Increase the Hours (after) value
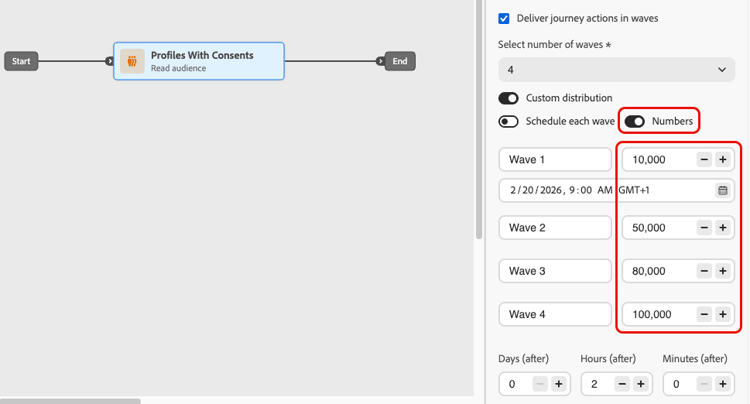This screenshot has height=404, width=750. coord(641,384)
